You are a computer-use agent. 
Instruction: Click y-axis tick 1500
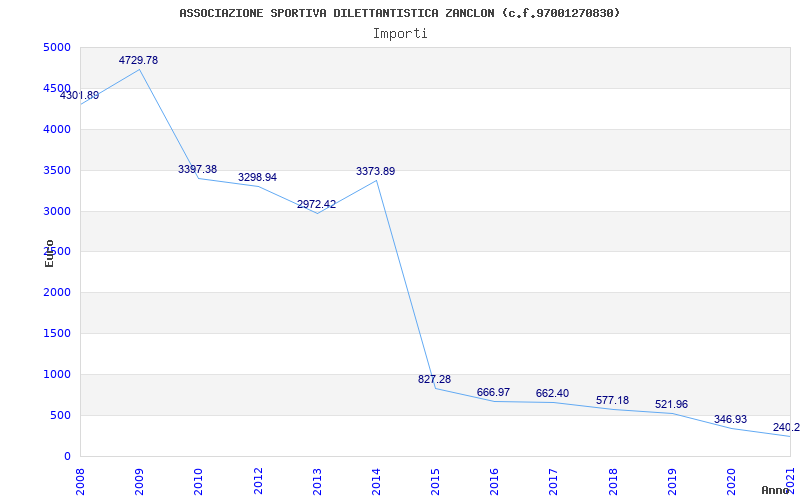pyautogui.click(x=57, y=333)
